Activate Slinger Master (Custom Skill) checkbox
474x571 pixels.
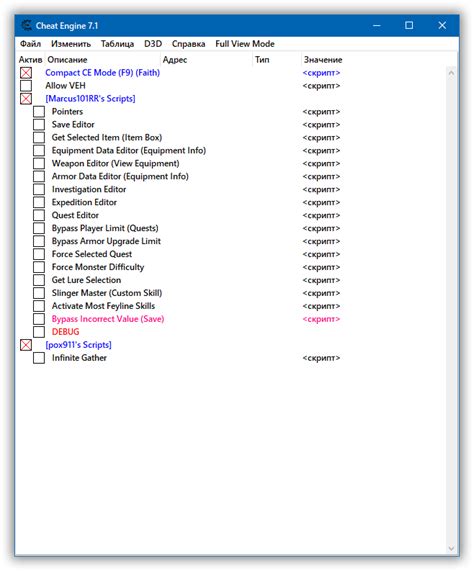click(39, 293)
